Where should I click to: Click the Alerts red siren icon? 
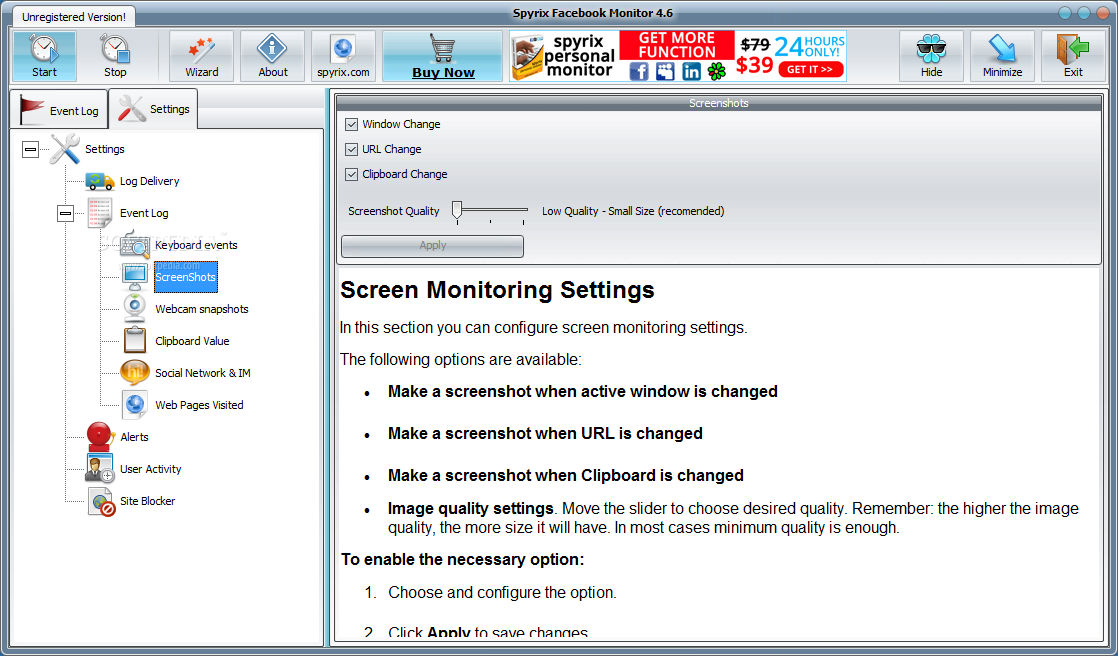tap(100, 436)
